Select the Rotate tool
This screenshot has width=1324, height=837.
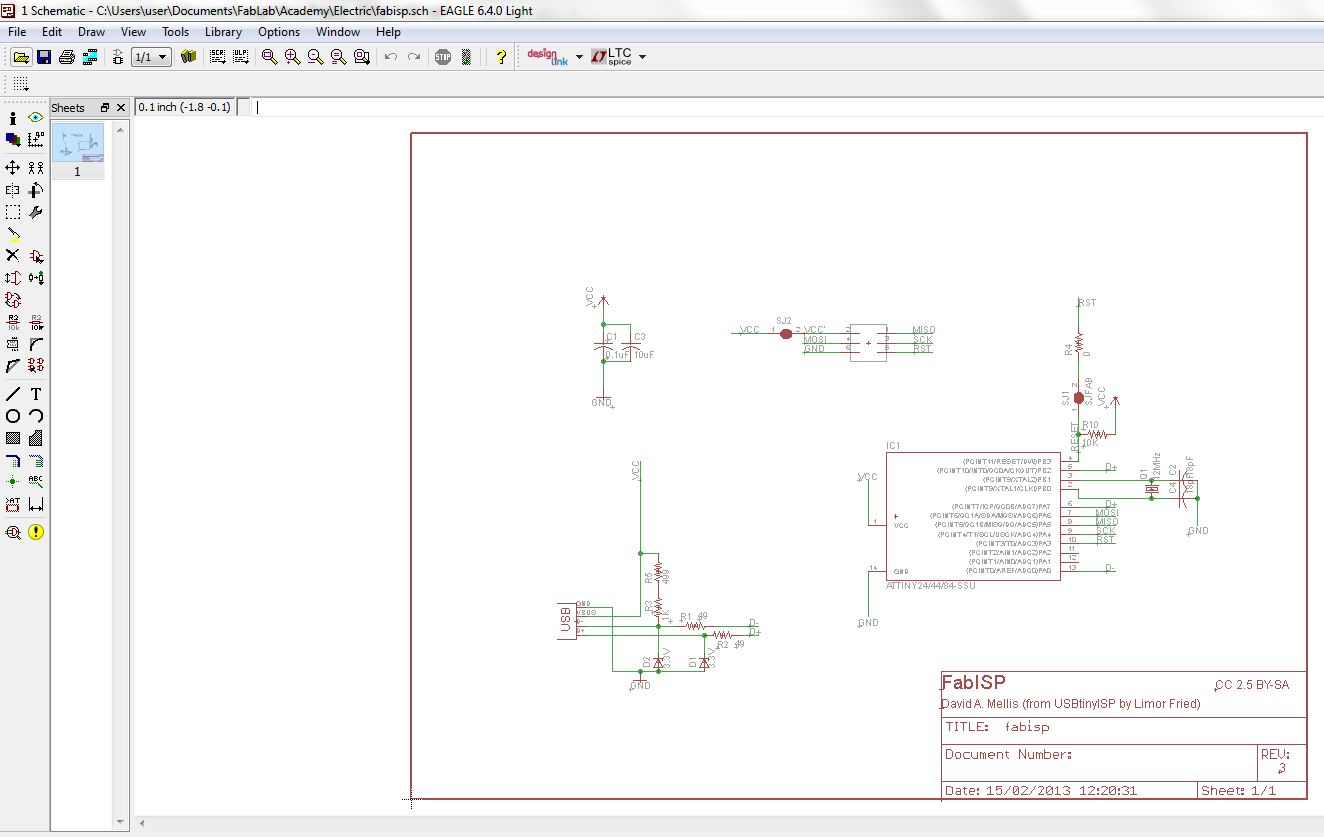(36, 189)
